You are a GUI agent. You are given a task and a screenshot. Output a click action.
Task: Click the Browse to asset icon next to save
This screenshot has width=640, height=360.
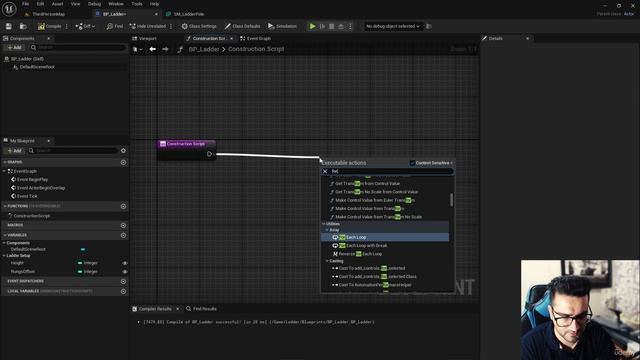(x=23, y=26)
